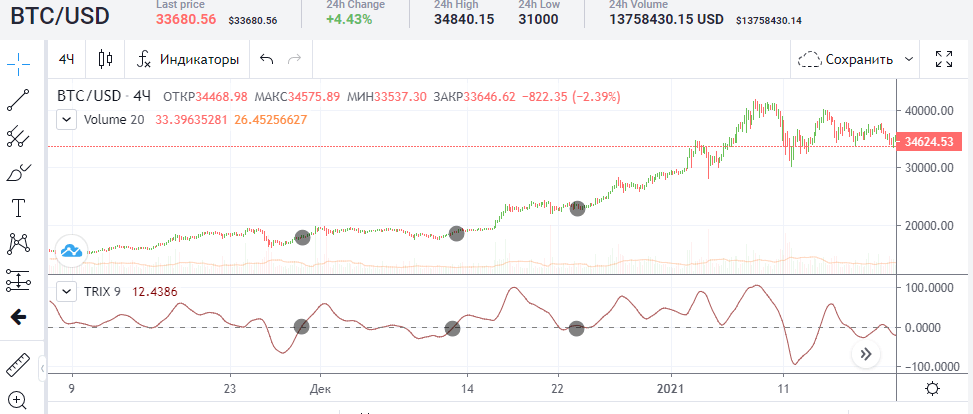The width and height of the screenshot is (973, 414).
Task: Expand the dropdown arrow next to Сохранить
Action: click(908, 59)
